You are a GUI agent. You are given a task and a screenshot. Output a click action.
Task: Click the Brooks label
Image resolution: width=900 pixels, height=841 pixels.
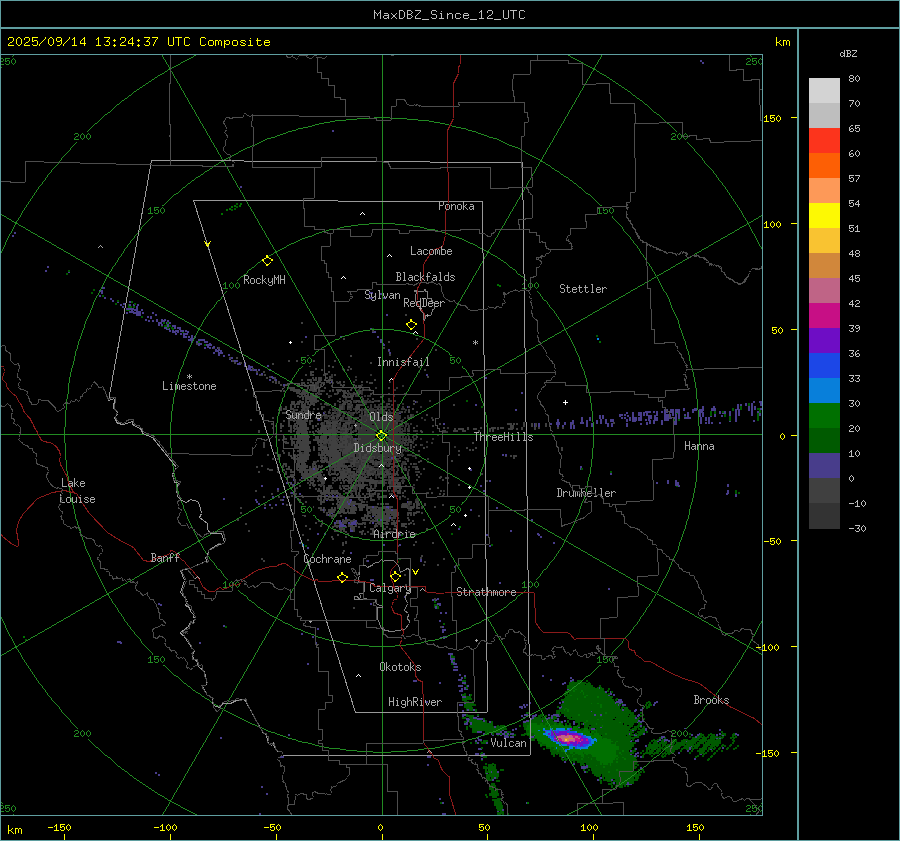711,700
